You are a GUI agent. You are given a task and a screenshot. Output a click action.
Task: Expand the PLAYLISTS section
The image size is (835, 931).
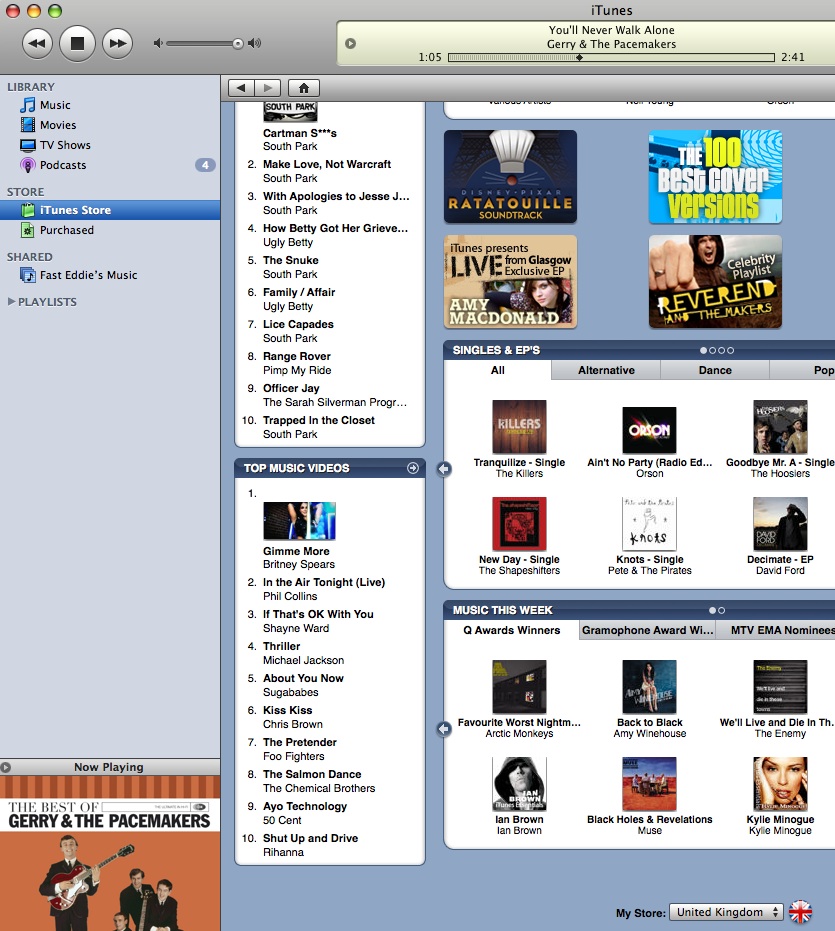(x=11, y=302)
